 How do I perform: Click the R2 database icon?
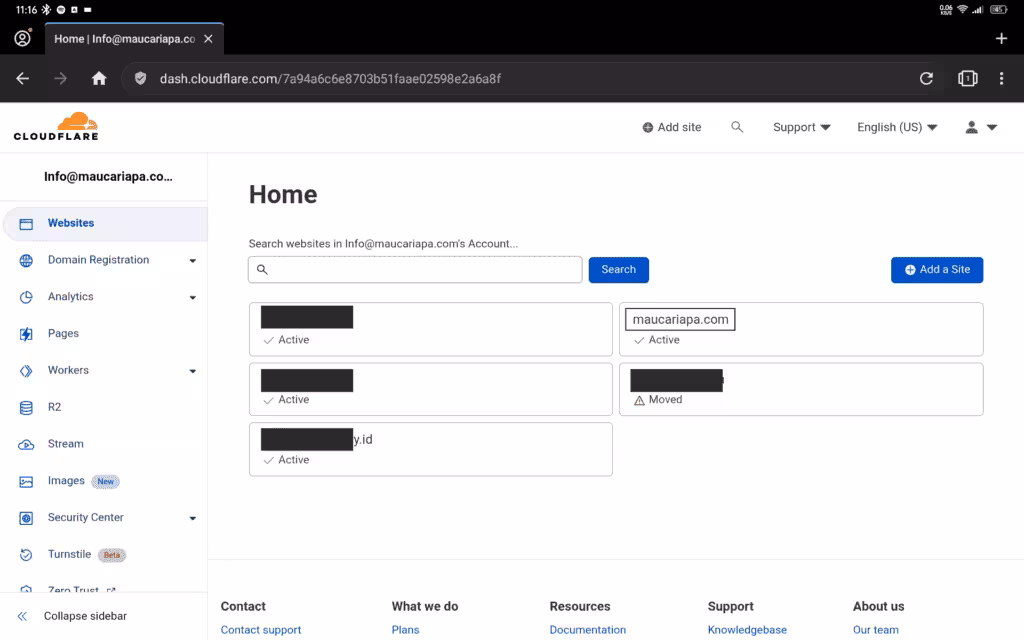[x=26, y=408]
